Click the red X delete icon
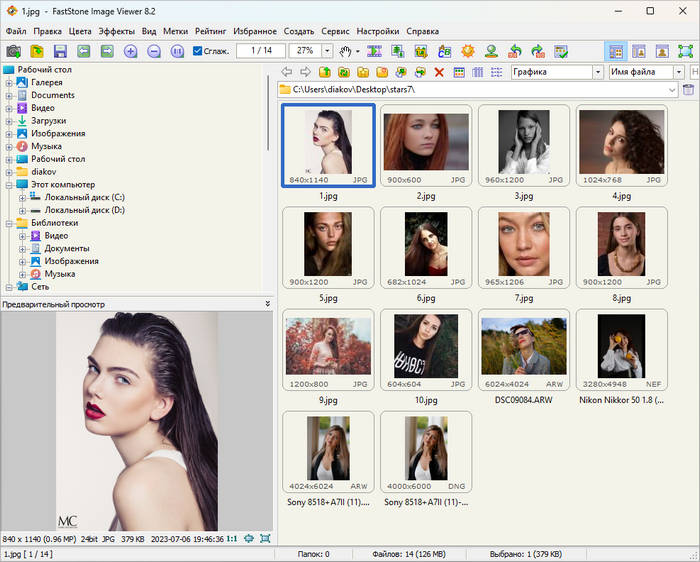Screen dimensions: 700x562 439,72
